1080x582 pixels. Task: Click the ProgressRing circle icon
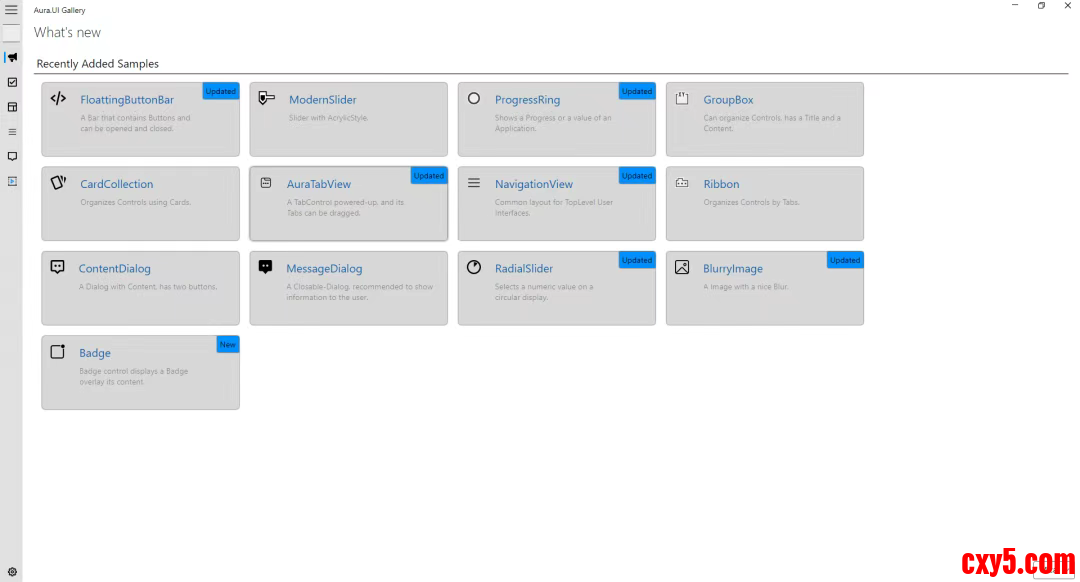474,98
